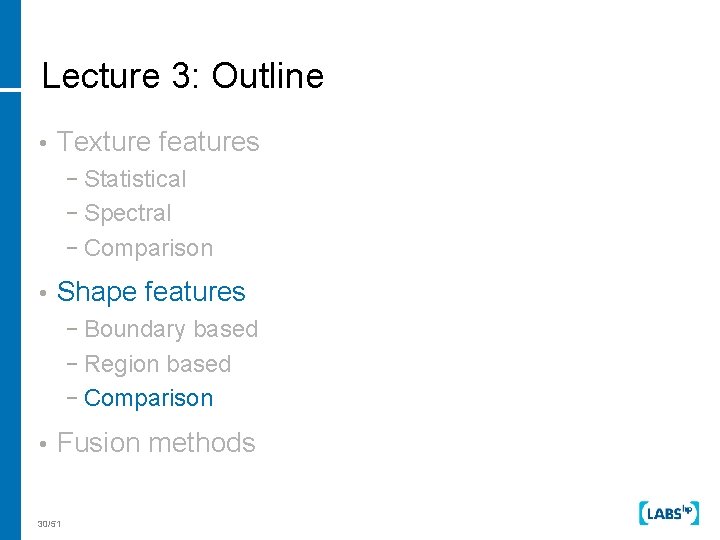This screenshot has width=720, height=540.
Task: Click the dash marker before Spectral
Action: pyautogui.click(x=76, y=214)
